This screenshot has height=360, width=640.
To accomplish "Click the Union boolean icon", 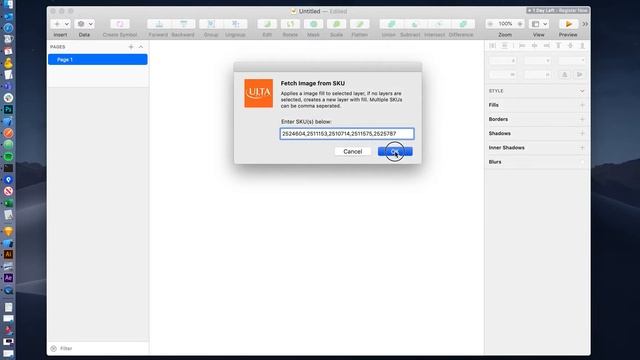I will (391, 24).
